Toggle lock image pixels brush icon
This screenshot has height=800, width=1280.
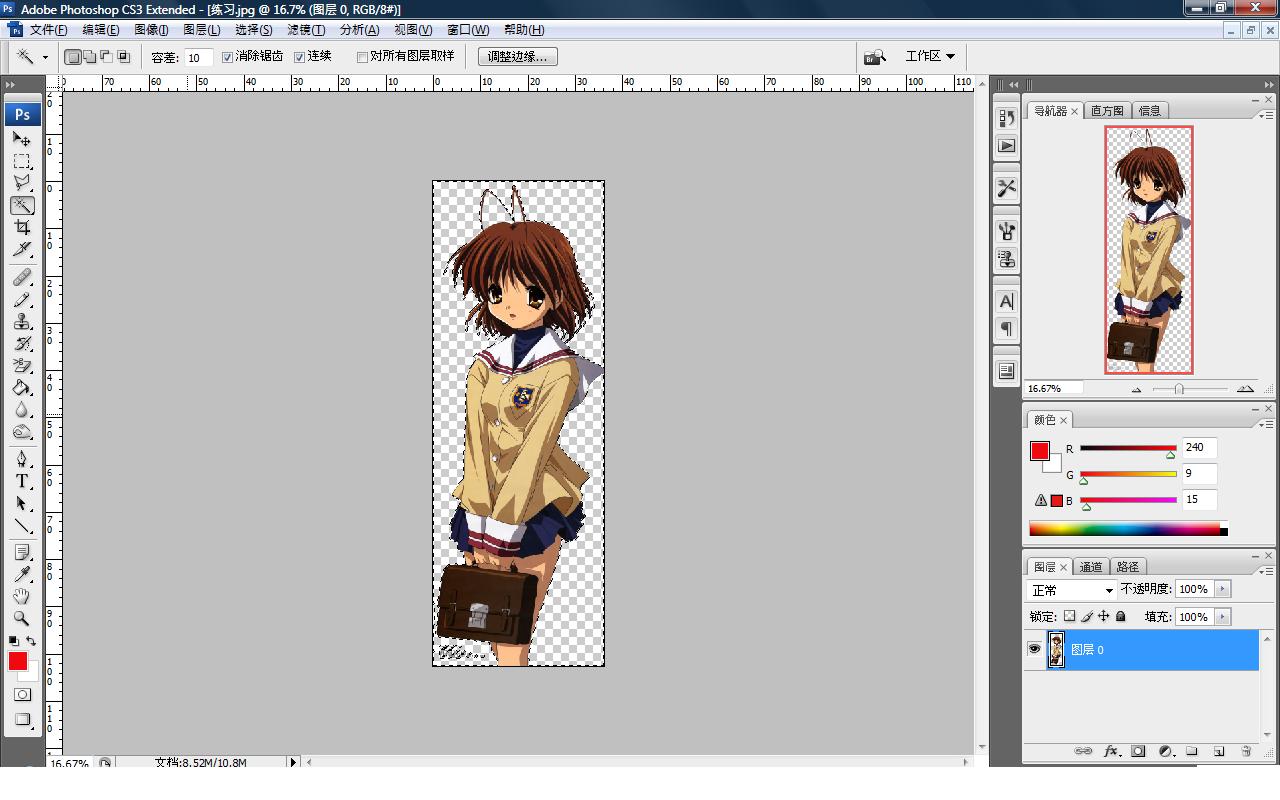click(1087, 617)
